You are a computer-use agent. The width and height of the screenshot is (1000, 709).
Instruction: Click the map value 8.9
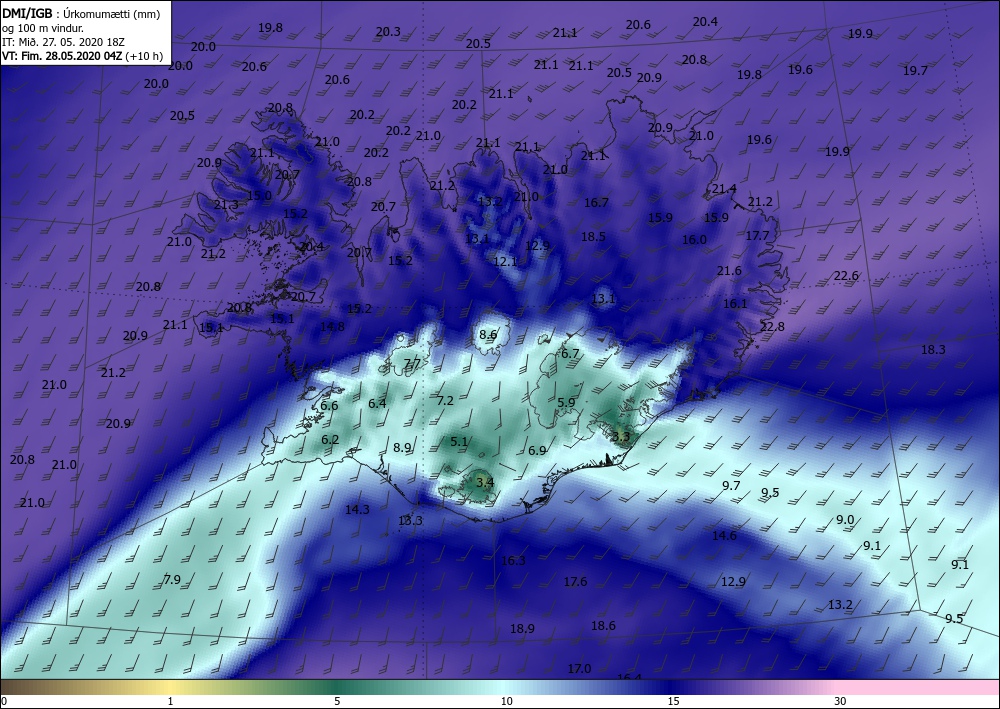pyautogui.click(x=402, y=448)
